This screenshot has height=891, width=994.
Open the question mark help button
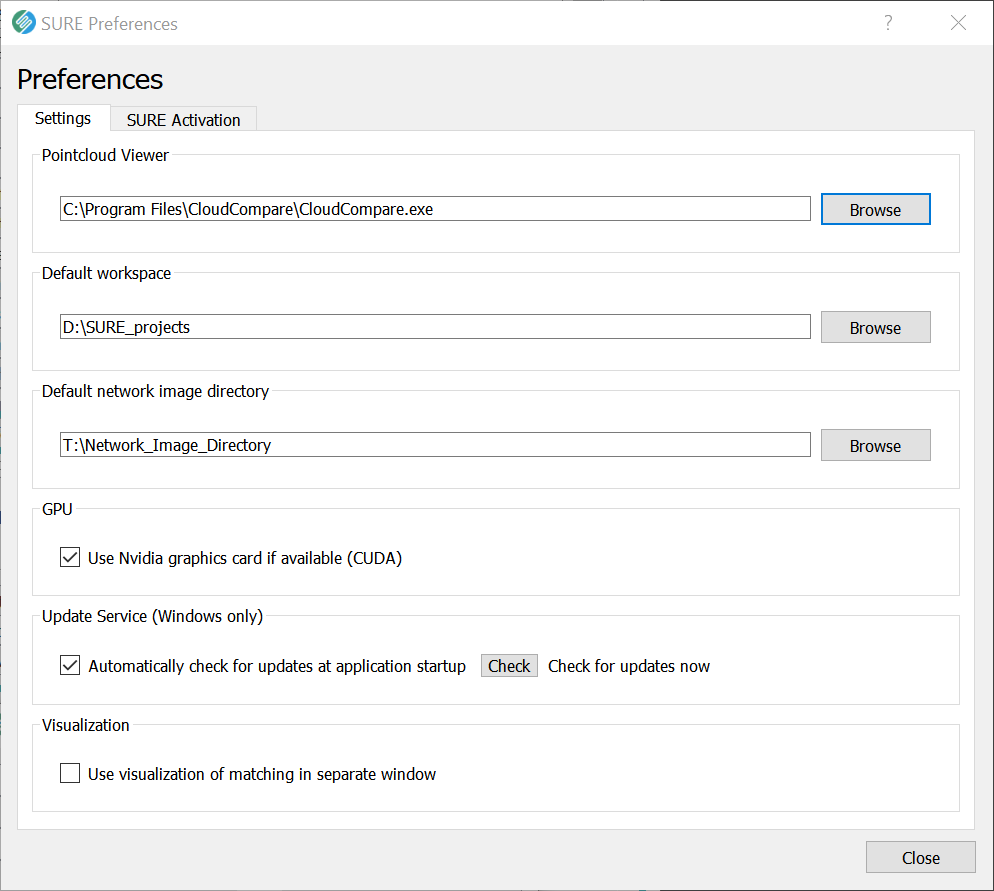tap(888, 23)
